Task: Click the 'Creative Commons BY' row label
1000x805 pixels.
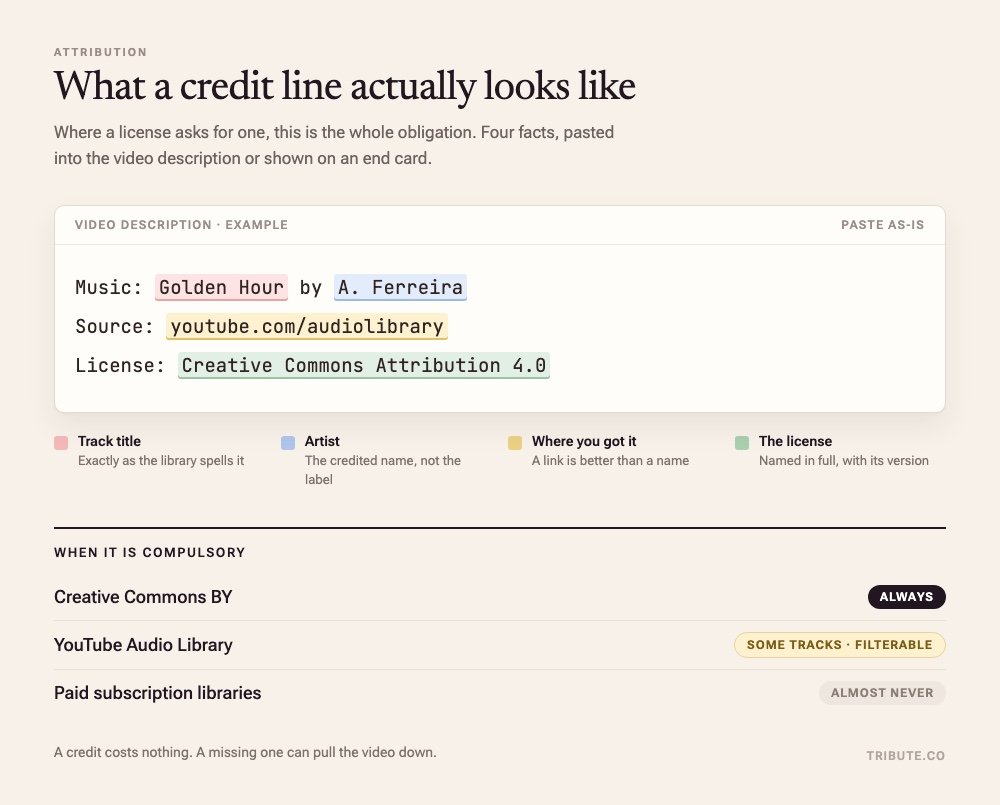Action: click(x=143, y=597)
